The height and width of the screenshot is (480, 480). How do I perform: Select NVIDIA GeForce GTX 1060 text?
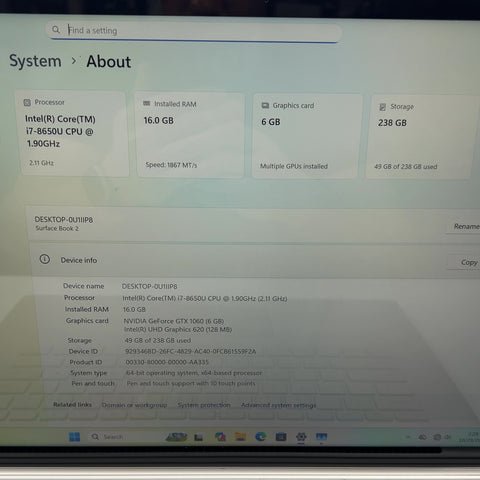click(x=174, y=321)
